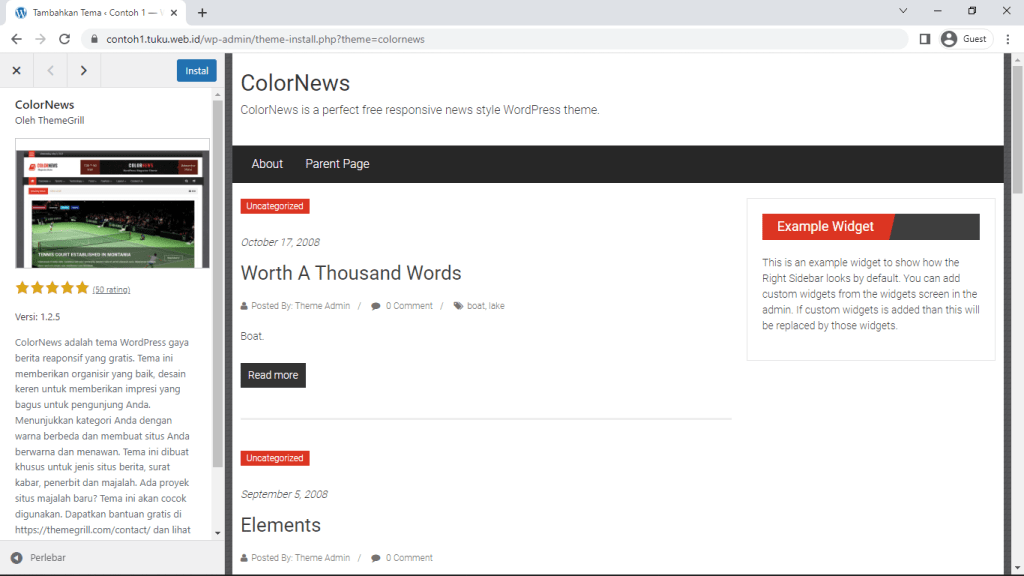Collapse sidebar using Perlebar arrow icon

[16, 558]
